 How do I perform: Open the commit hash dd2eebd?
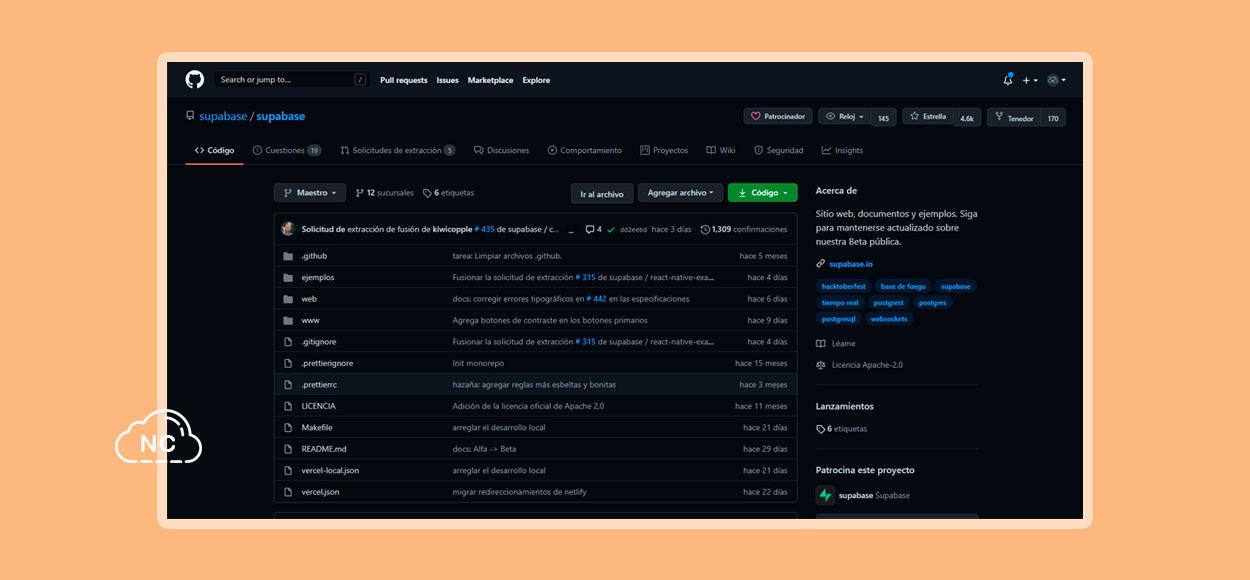pyautogui.click(x=633, y=230)
